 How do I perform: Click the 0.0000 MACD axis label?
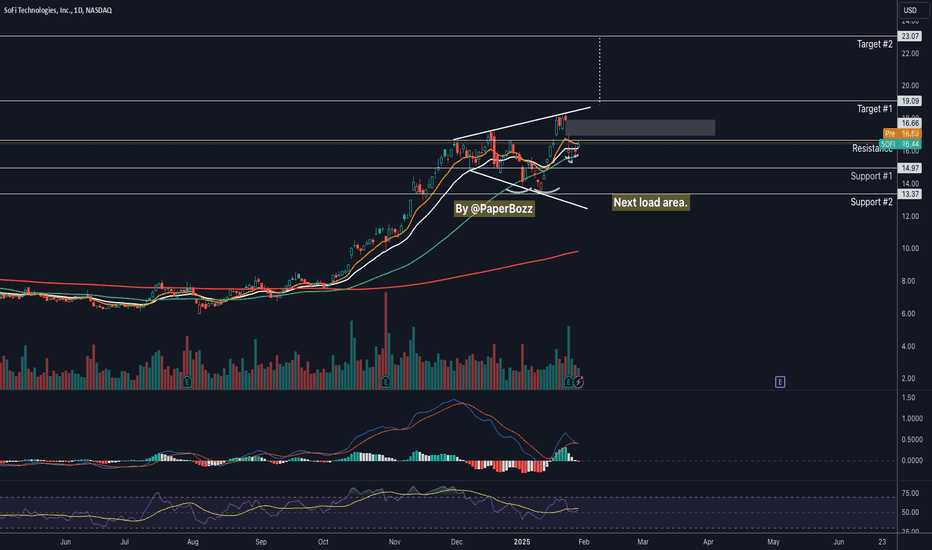912,461
